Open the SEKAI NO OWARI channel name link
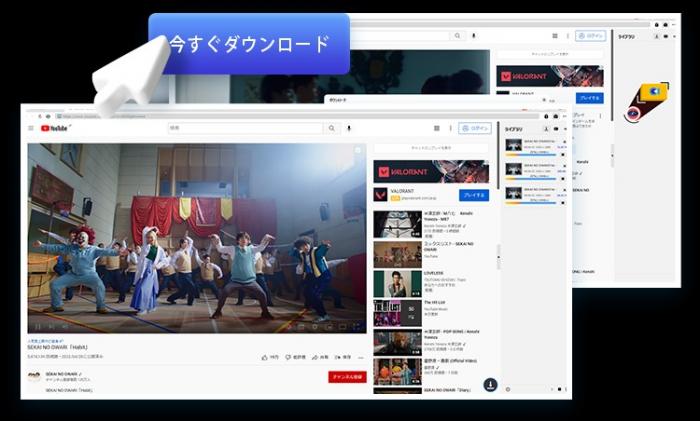Viewport: 700px width, 421px height. tap(63, 374)
